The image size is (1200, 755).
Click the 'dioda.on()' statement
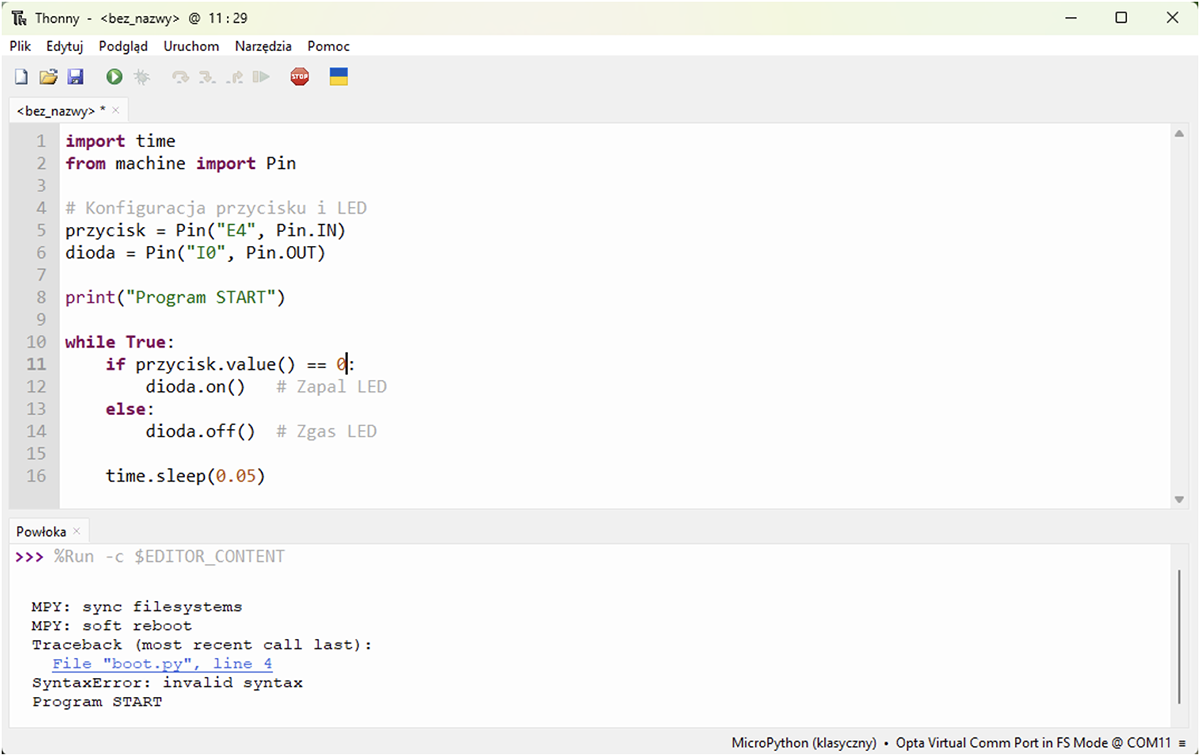point(195,386)
